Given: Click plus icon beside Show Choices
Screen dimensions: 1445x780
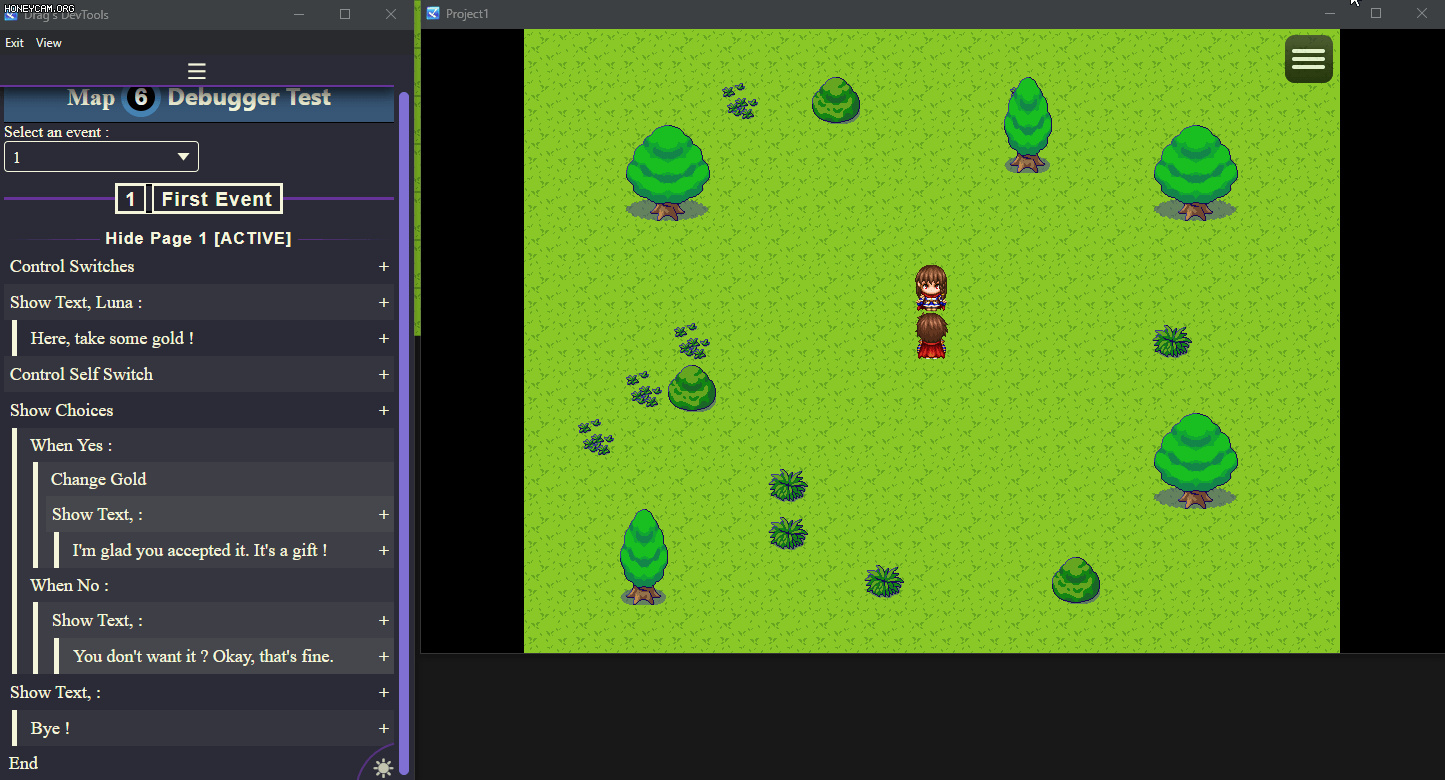Looking at the screenshot, I should (x=384, y=411).
